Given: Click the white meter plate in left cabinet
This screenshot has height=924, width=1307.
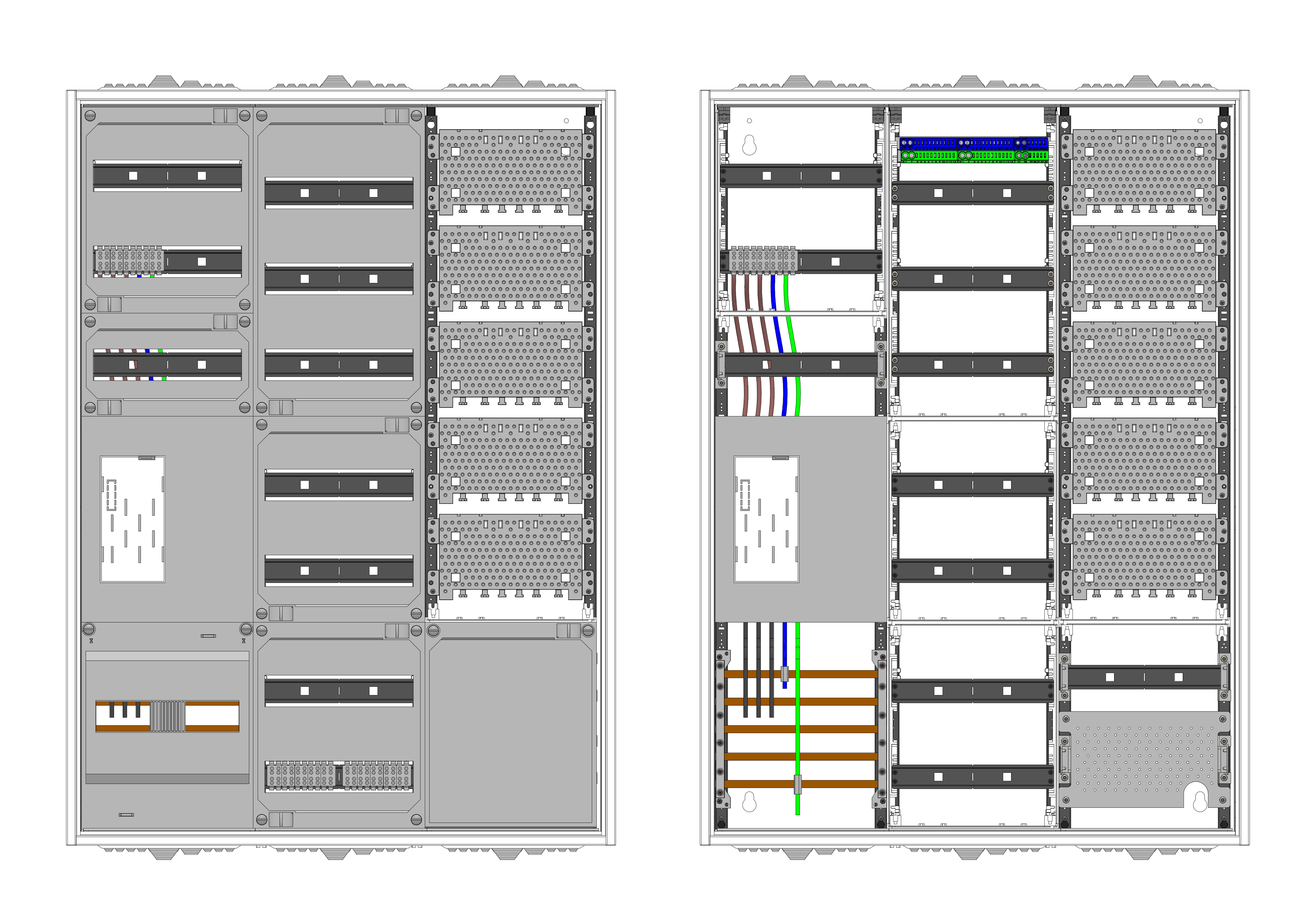Looking at the screenshot, I should point(133,519).
